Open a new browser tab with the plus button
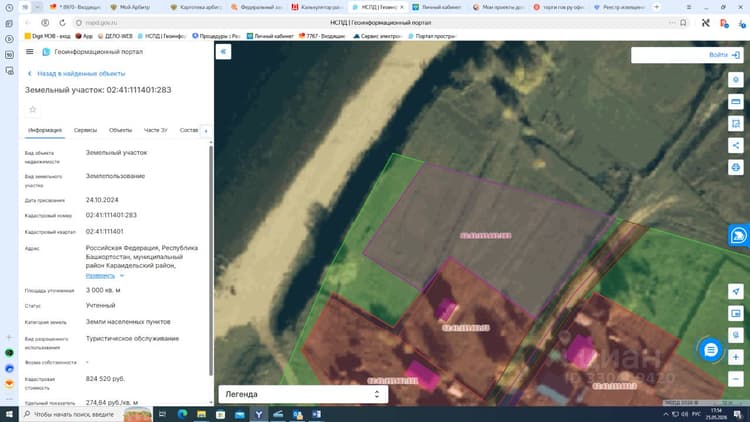 click(x=656, y=7)
